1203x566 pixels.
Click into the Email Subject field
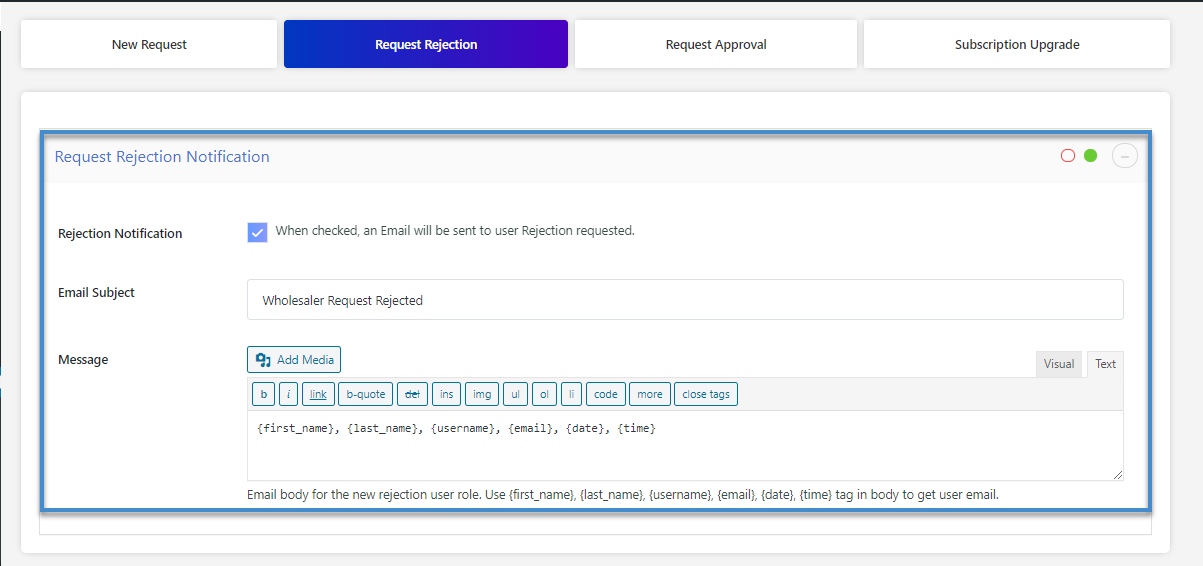coord(685,300)
